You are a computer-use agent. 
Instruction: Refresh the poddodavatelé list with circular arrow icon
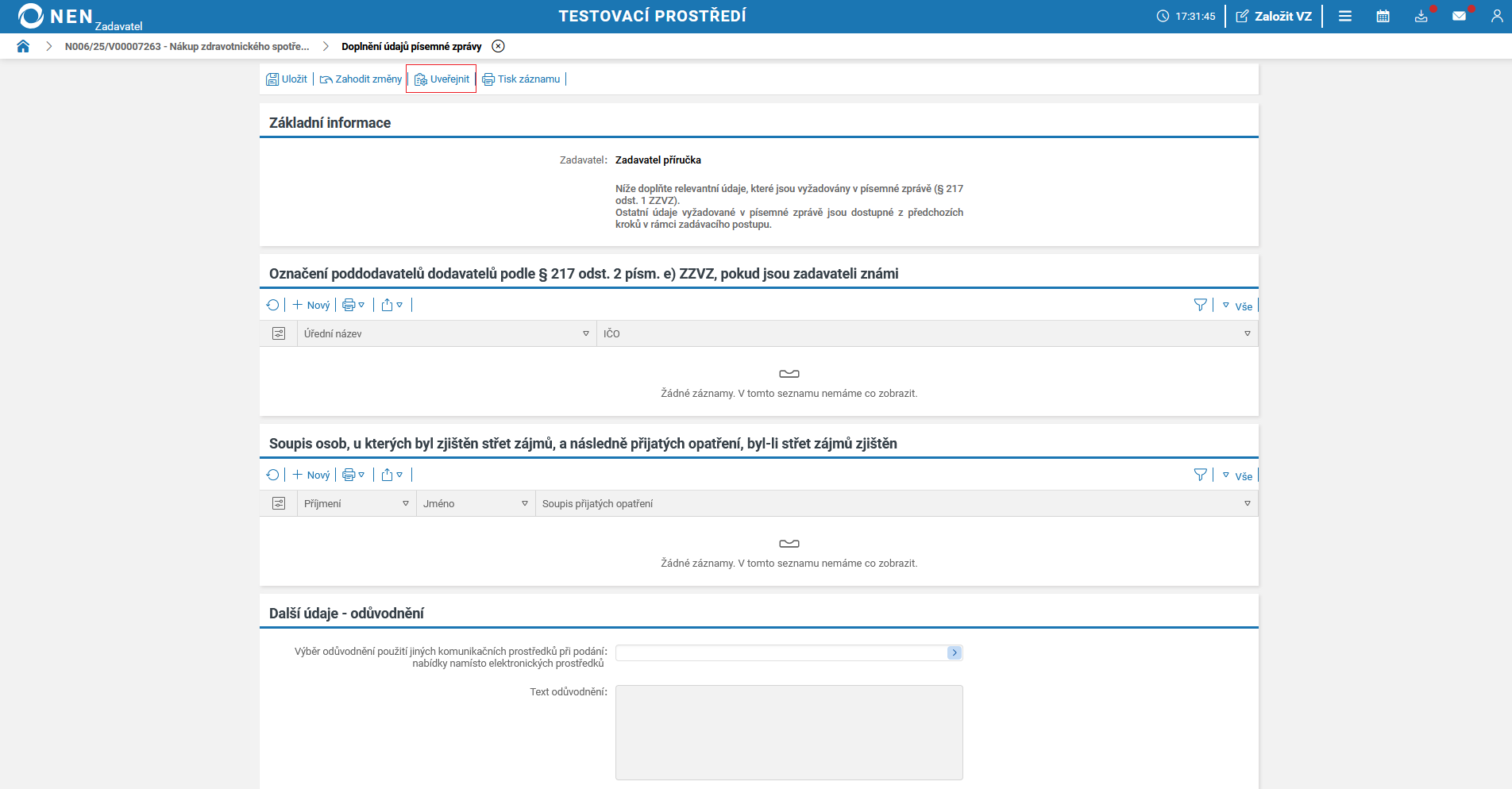273,305
